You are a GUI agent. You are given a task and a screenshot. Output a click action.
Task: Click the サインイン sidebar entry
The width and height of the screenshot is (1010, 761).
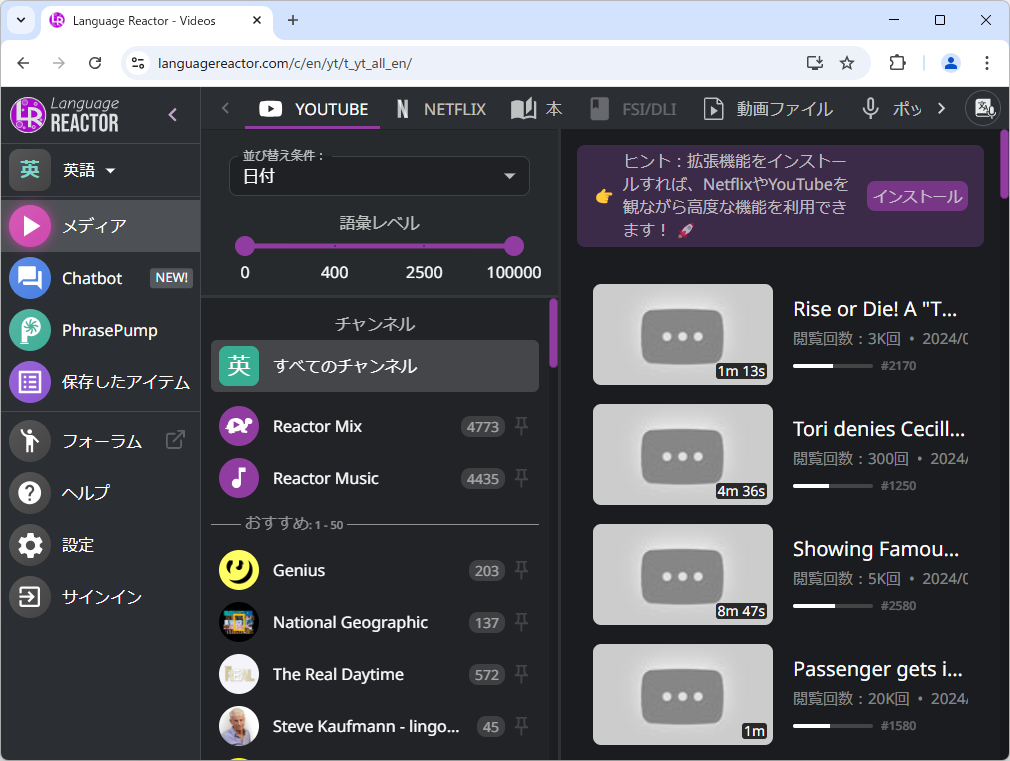click(100, 596)
